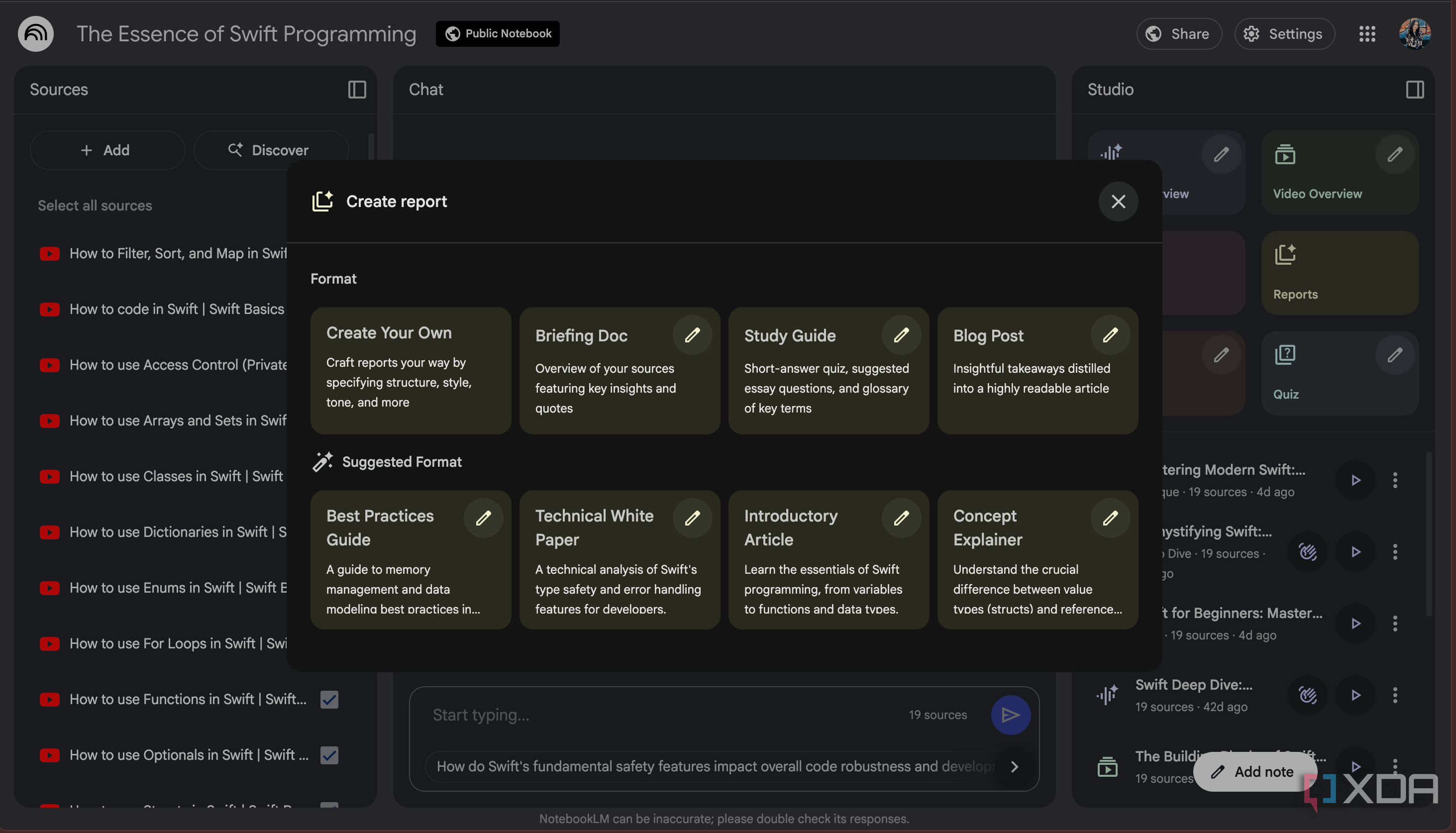Click the pencil icon on the Study Guide card
Image resolution: width=1456 pixels, height=833 pixels.
[x=901, y=335]
